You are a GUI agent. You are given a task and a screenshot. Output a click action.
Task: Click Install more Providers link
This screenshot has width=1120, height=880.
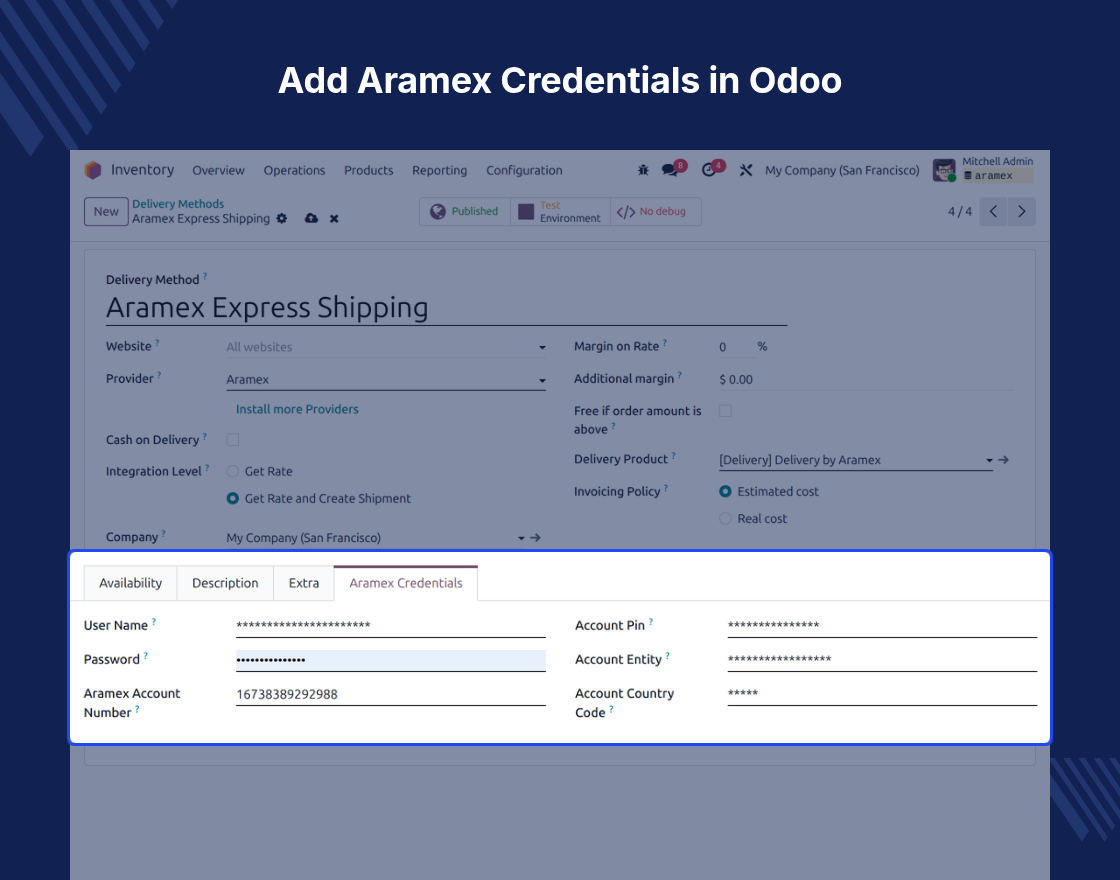(x=297, y=409)
